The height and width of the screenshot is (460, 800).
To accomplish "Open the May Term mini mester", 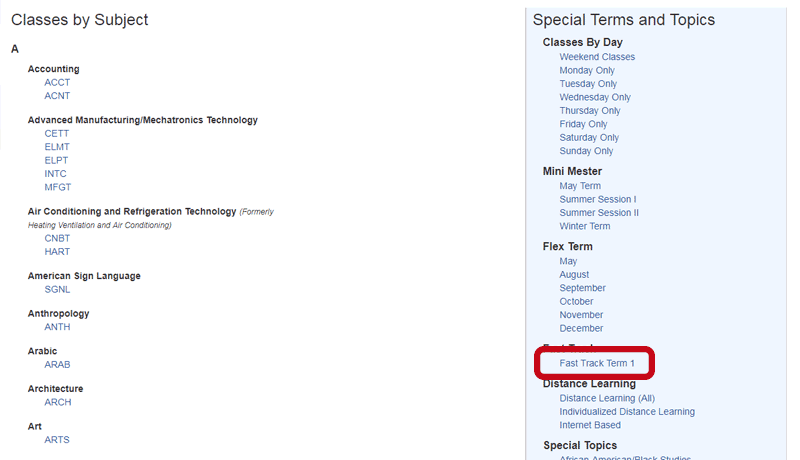I will coord(580,186).
